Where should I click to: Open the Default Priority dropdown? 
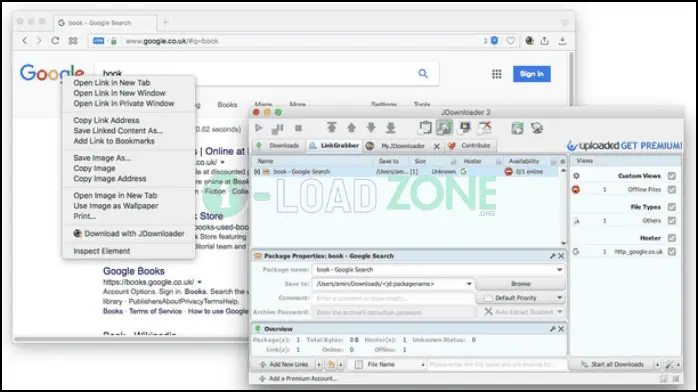click(560, 298)
